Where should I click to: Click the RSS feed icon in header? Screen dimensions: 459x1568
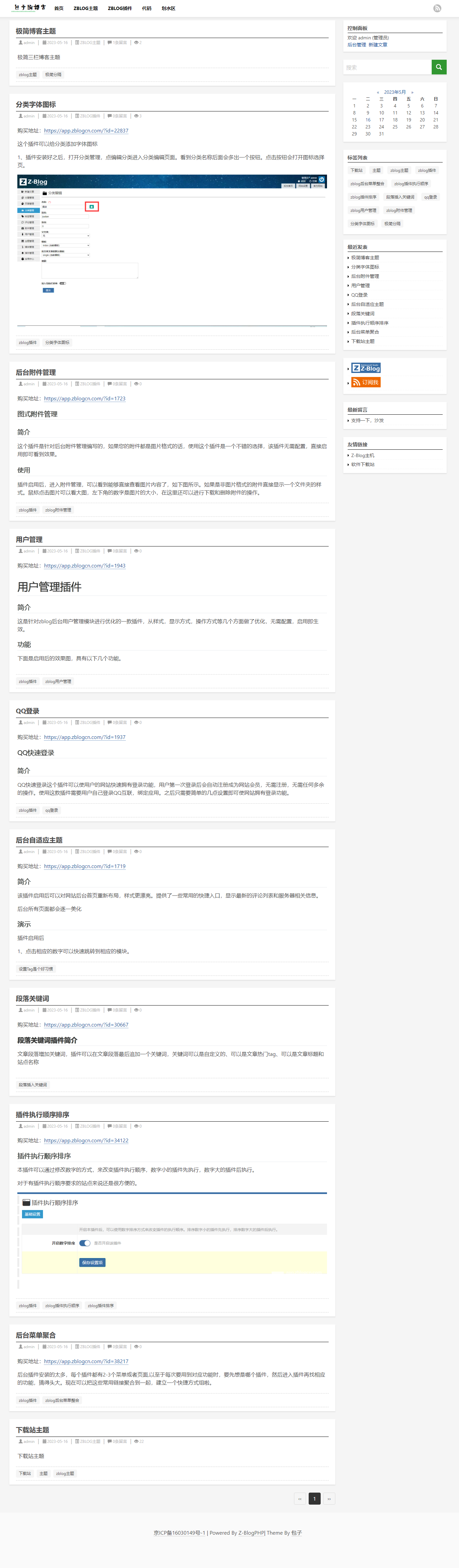tap(437, 8)
